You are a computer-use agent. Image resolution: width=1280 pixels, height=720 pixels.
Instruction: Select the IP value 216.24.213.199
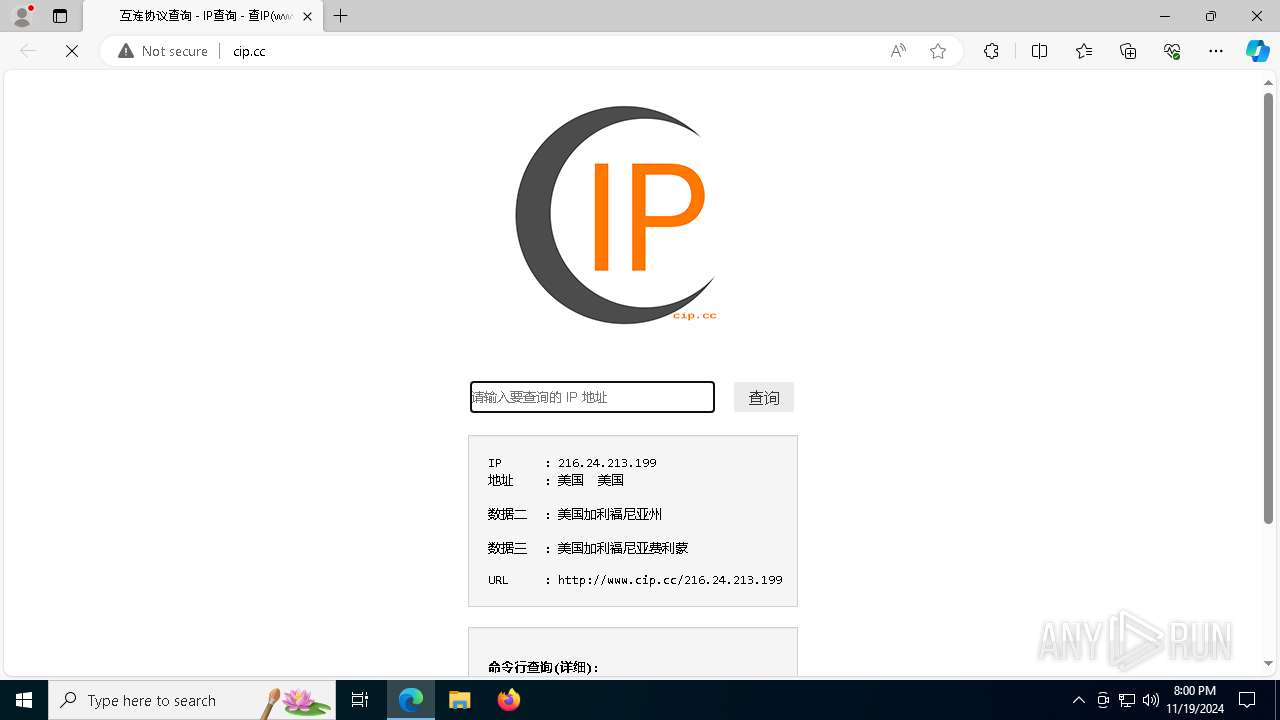[x=607, y=463]
